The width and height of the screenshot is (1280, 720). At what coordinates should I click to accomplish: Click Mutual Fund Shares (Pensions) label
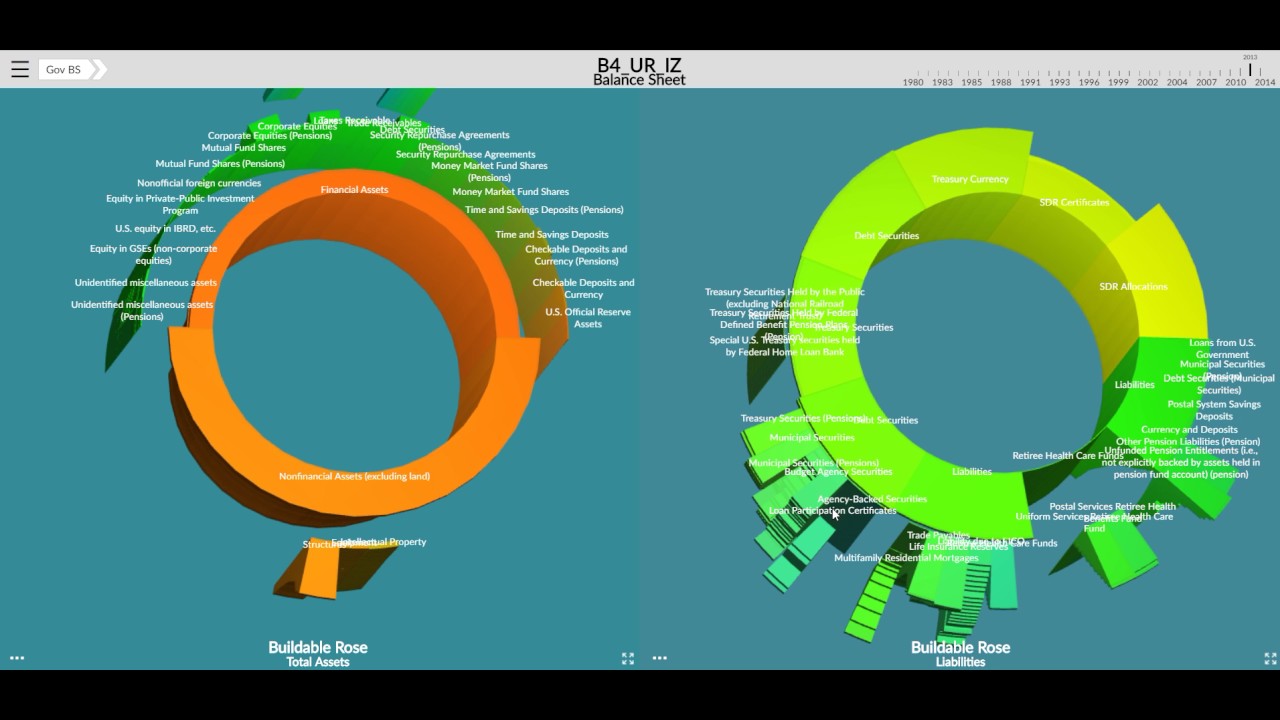pos(220,163)
